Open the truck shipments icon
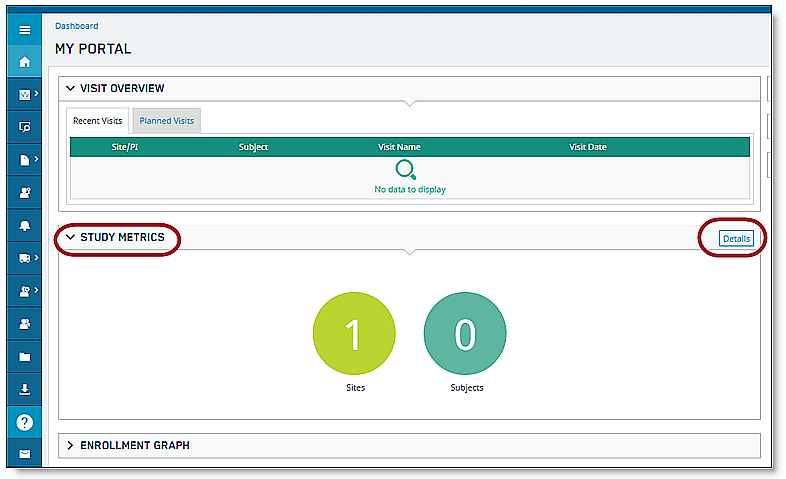 click(25, 258)
